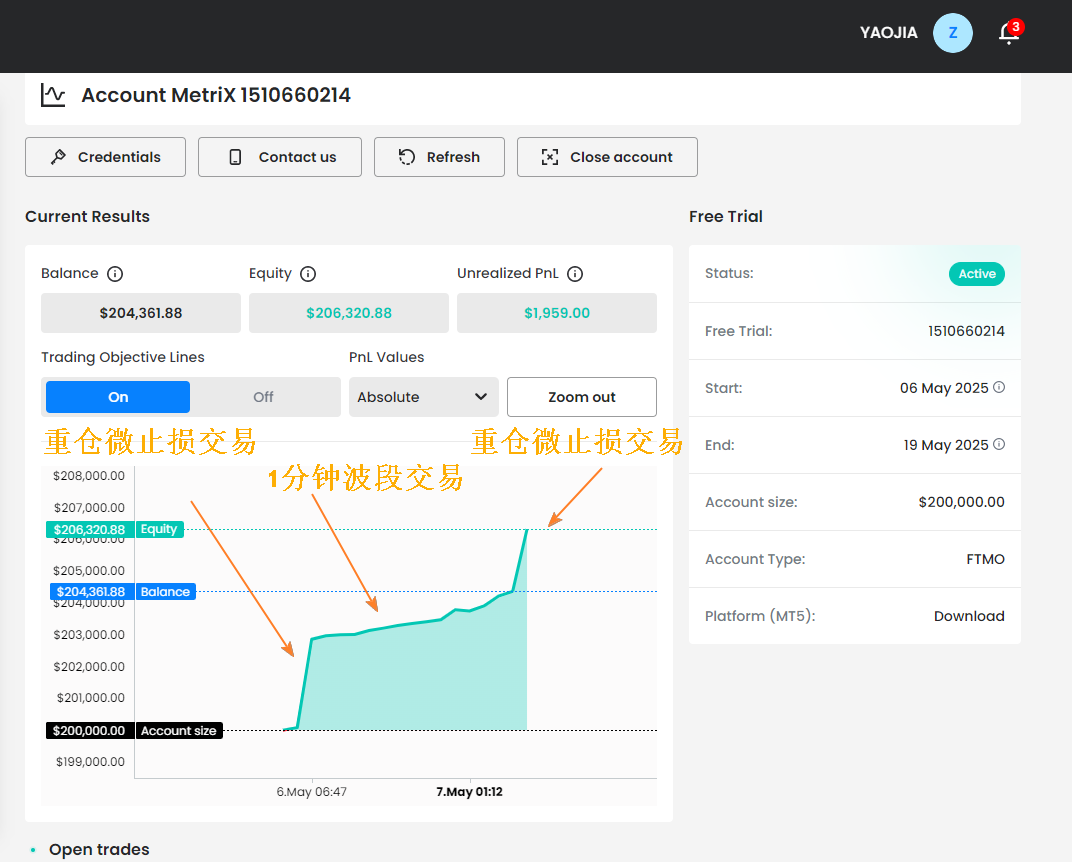1072x862 pixels.
Task: Click the YAOJIA username
Action: click(x=888, y=33)
